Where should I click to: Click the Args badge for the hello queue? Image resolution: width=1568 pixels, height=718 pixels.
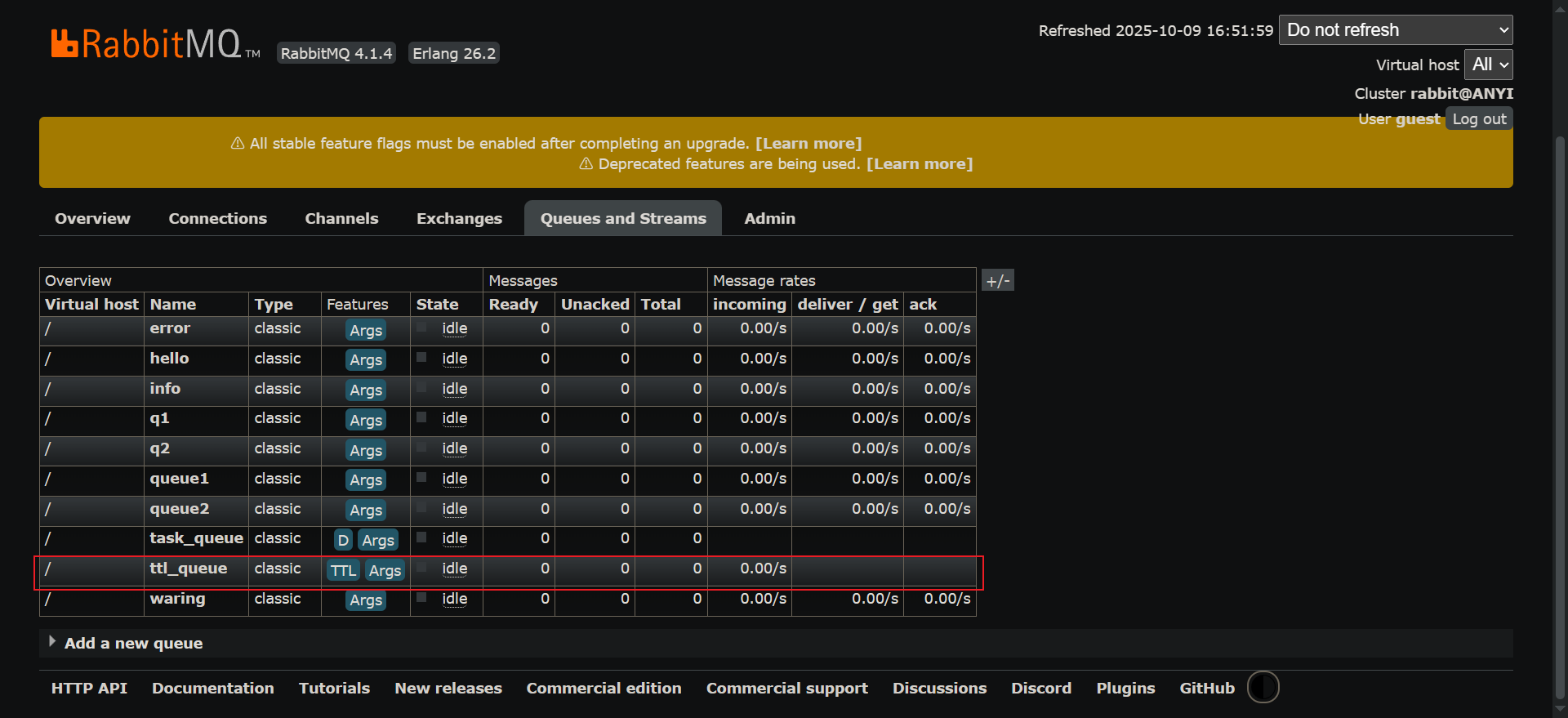pos(366,359)
